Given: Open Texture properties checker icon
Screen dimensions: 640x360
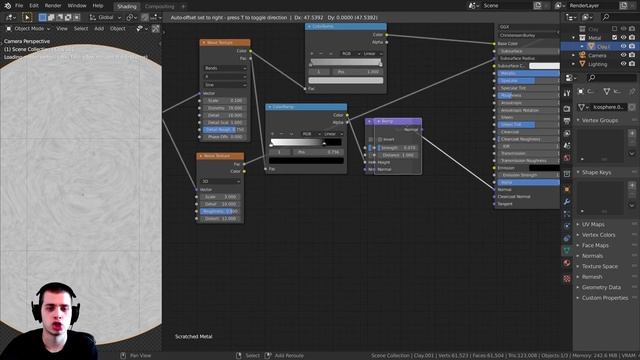Looking at the screenshot, I should 567,278.
